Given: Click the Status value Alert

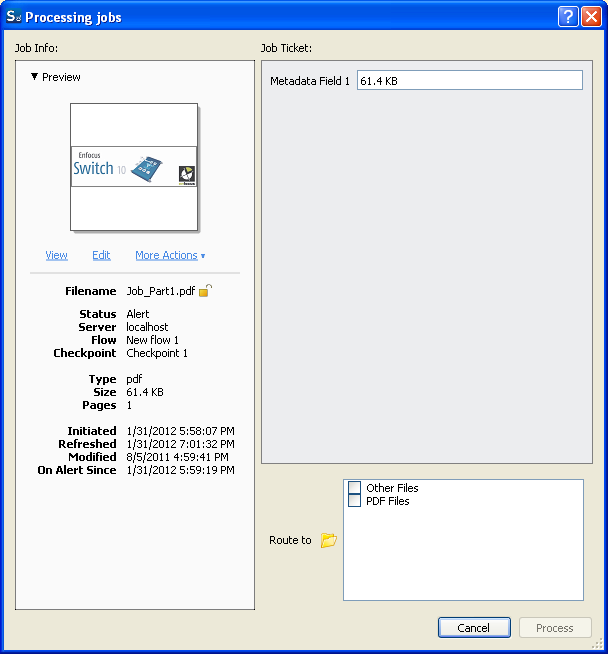Looking at the screenshot, I should click(138, 314).
